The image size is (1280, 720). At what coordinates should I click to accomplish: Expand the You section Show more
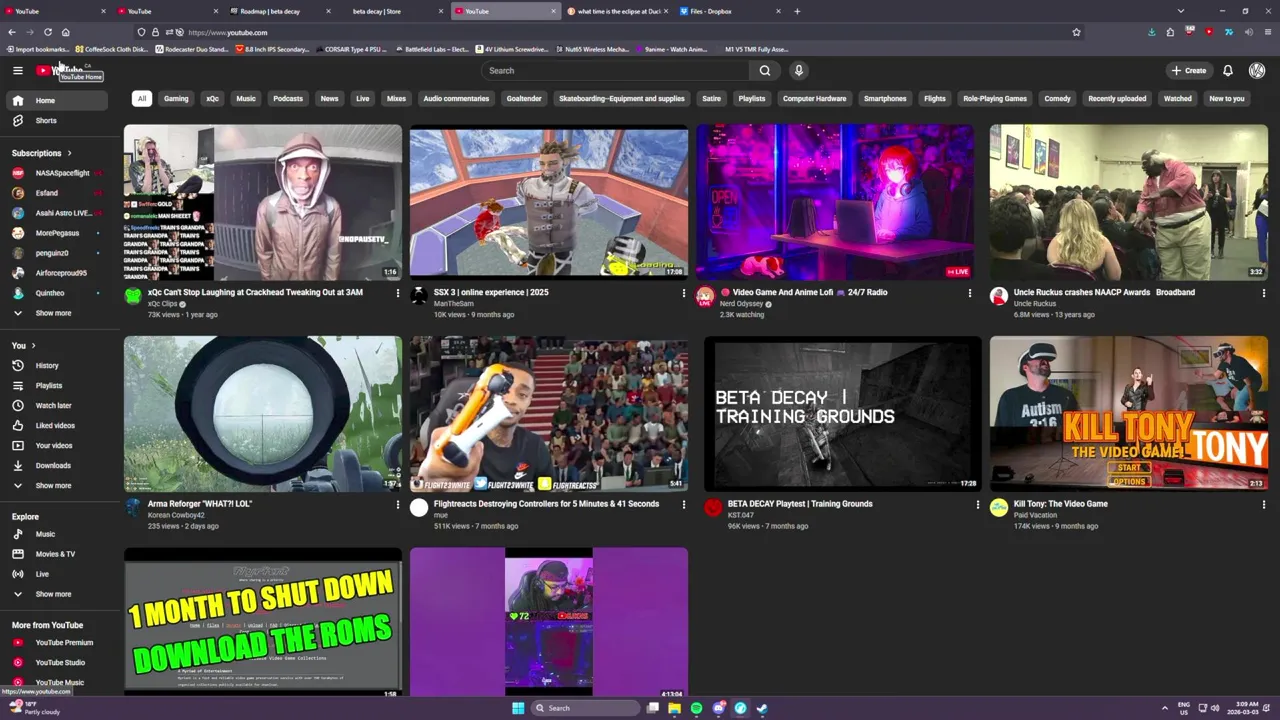[x=55, y=485]
